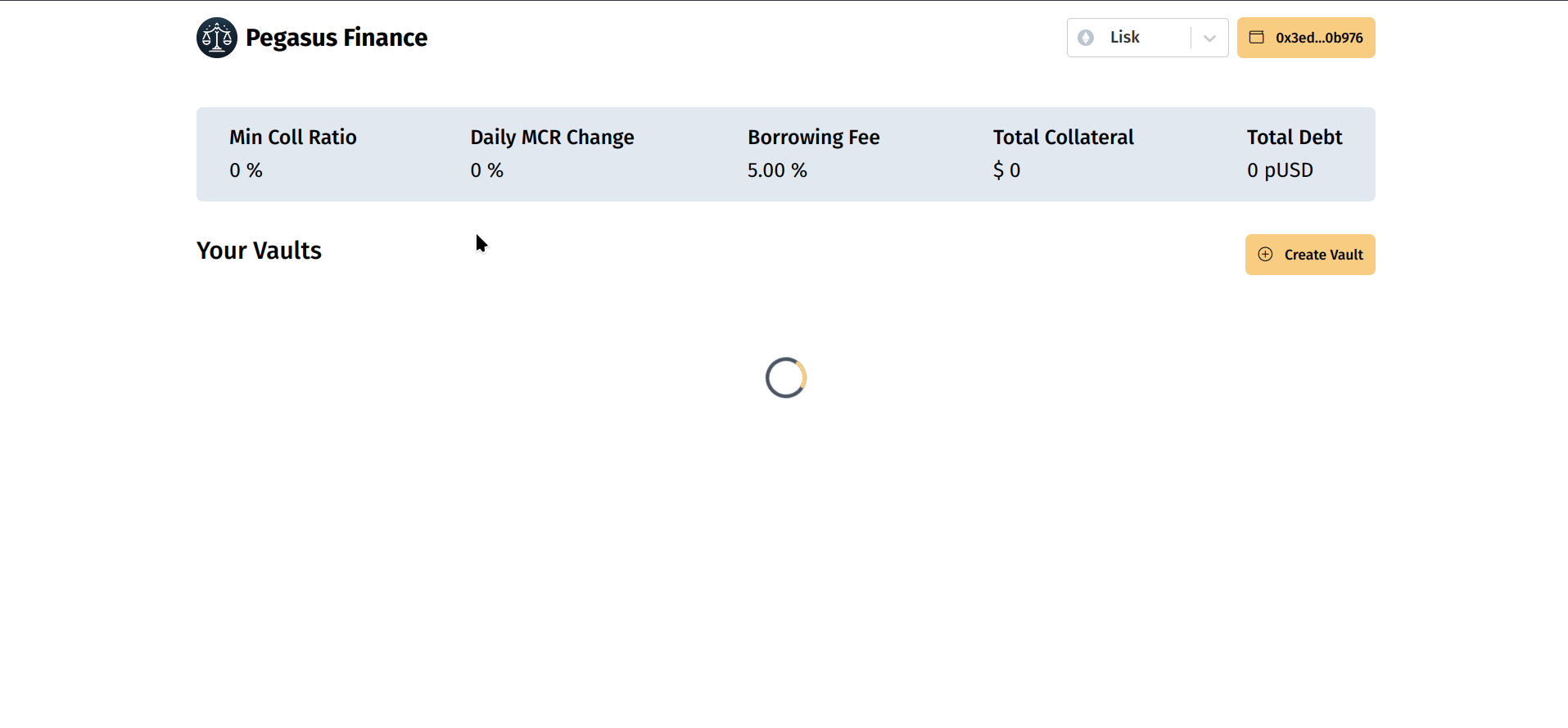The image size is (1568, 728).
Task: Click the $ 0 total collateral value
Action: 1007,170
